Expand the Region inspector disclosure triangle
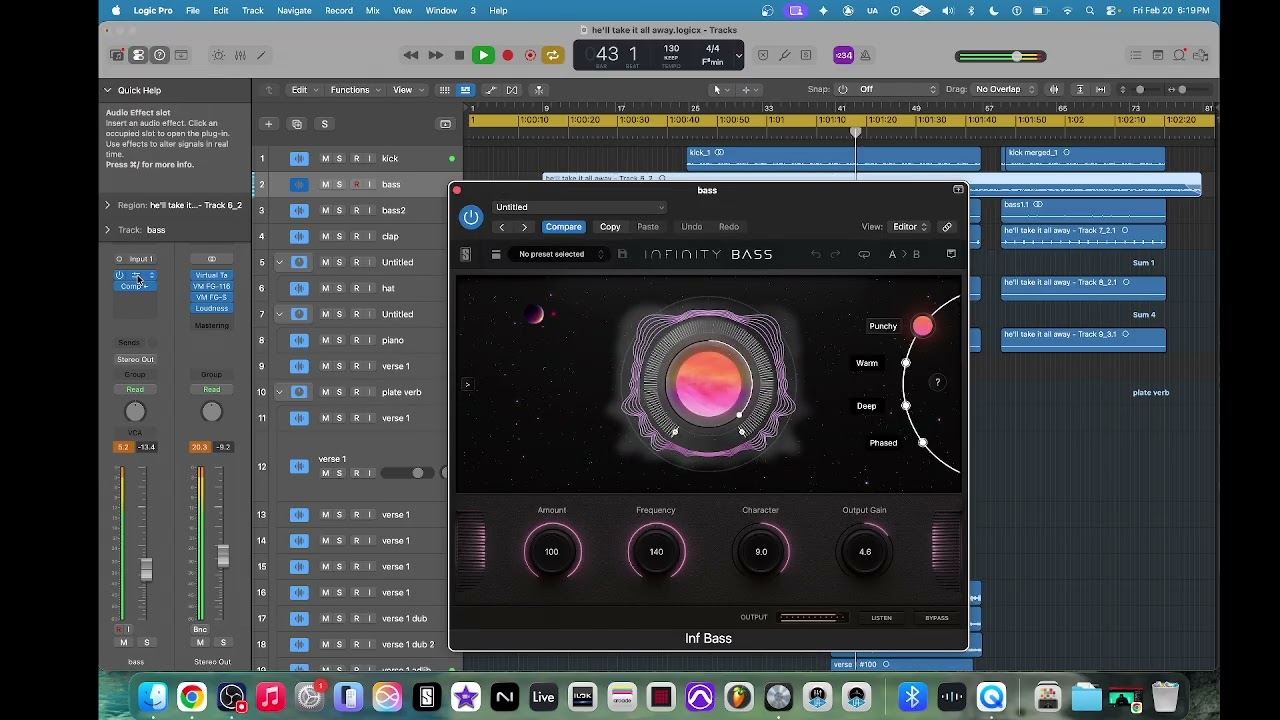The width and height of the screenshot is (1280, 720). coord(108,205)
